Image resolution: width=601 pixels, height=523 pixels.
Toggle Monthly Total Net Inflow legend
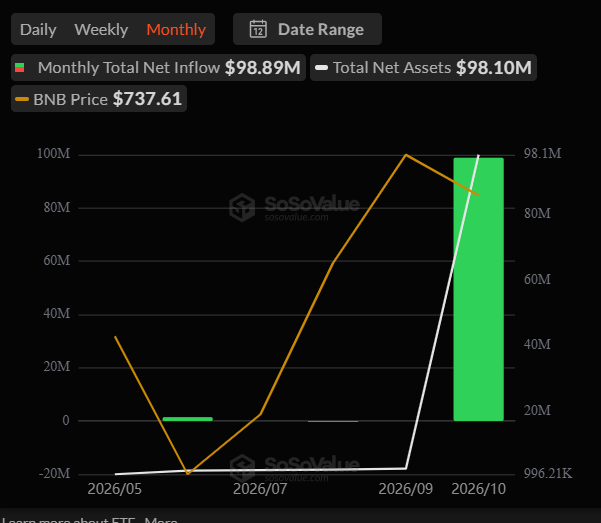pyautogui.click(x=158, y=68)
